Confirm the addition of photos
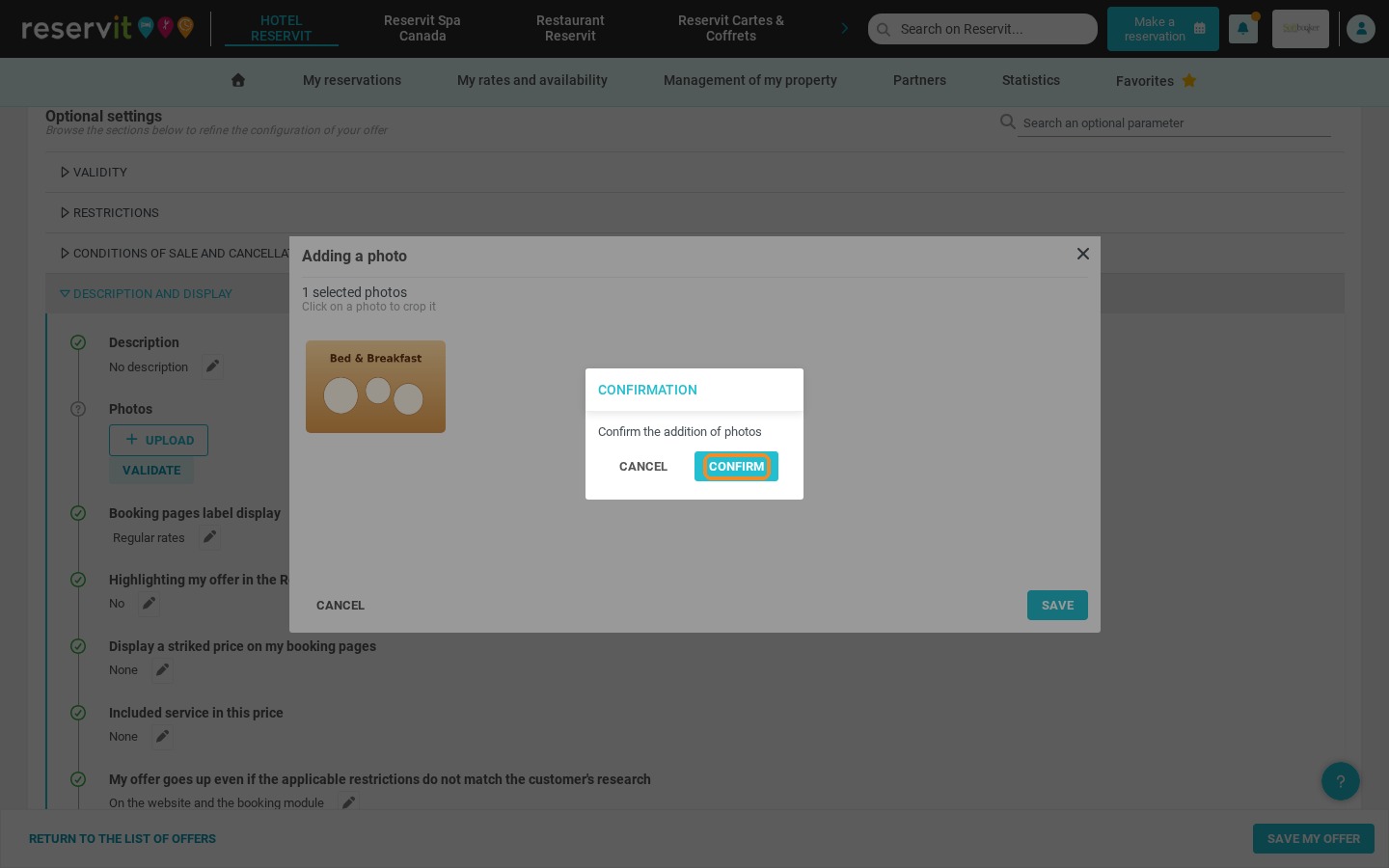This screenshot has width=1389, height=868. 736,466
